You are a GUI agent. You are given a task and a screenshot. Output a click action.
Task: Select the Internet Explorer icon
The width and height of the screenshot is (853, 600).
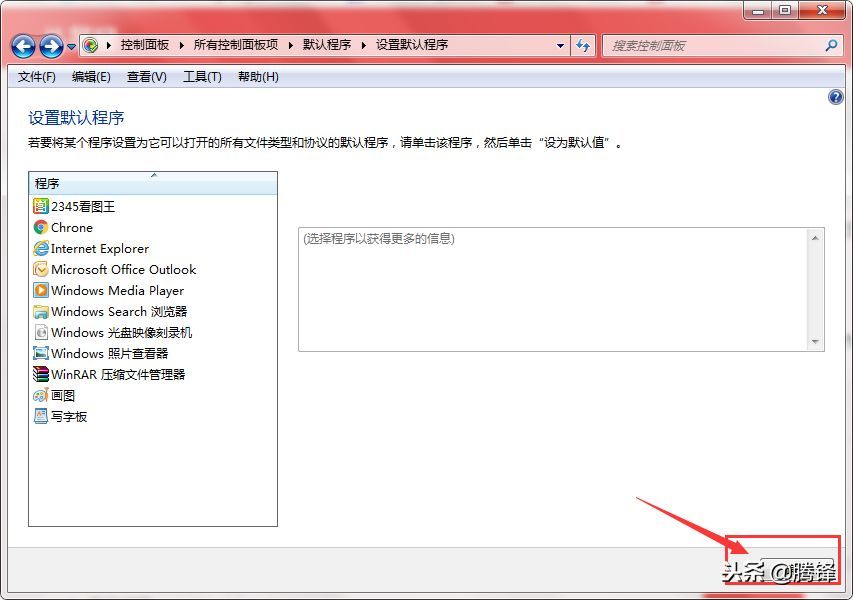tap(41, 249)
